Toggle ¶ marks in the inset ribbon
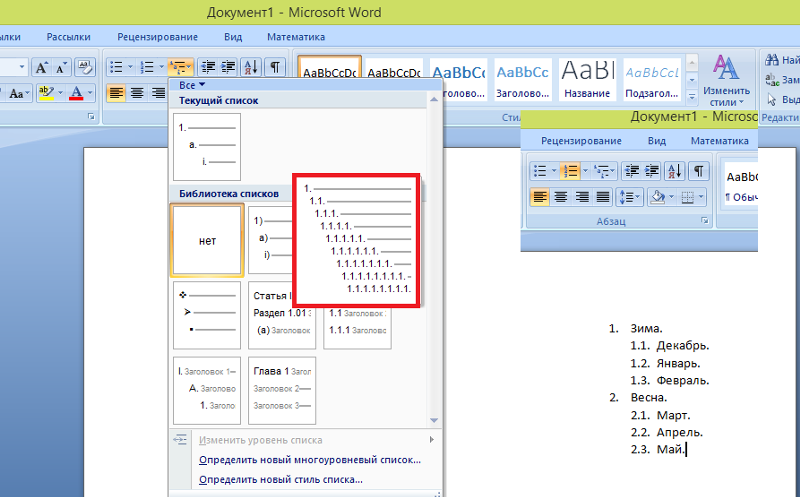The image size is (800, 497). [698, 171]
